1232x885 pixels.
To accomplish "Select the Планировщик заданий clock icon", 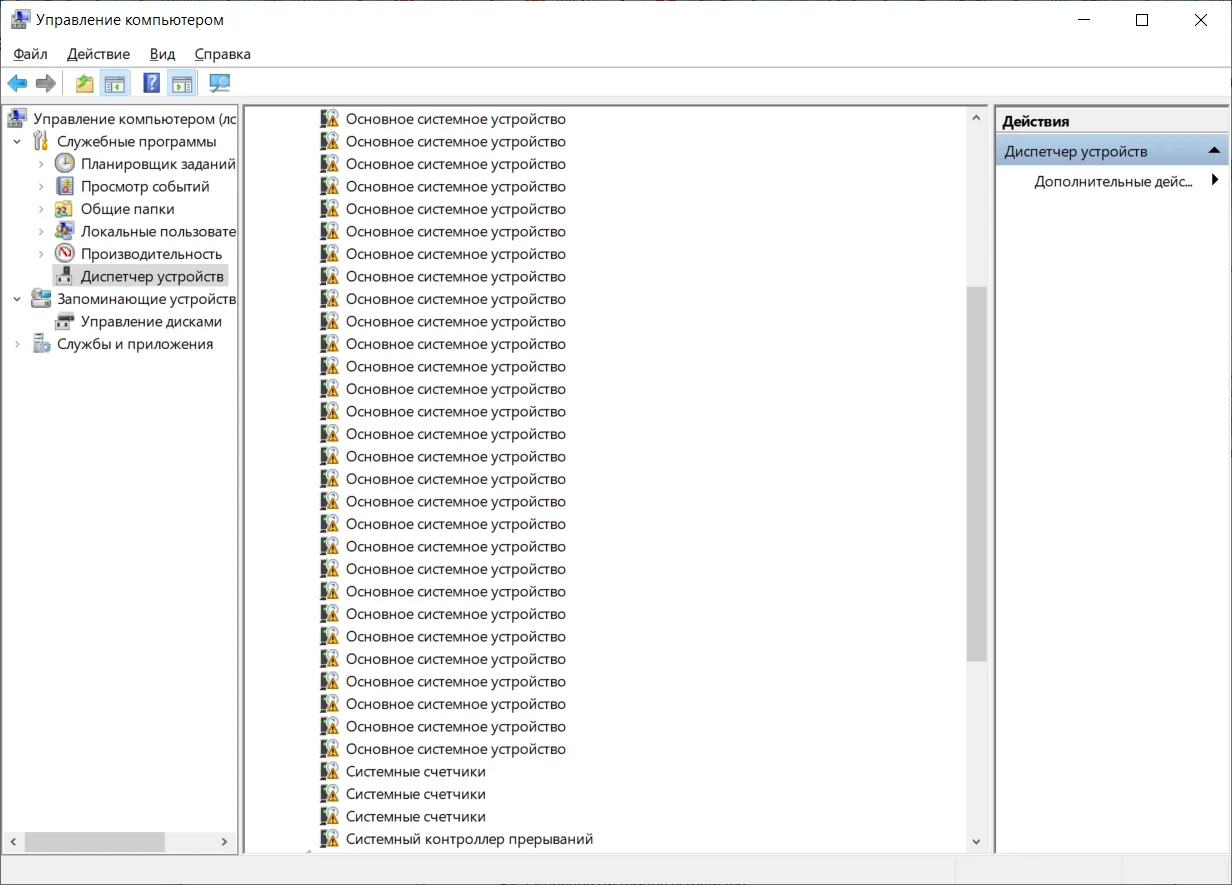I will pyautogui.click(x=65, y=164).
